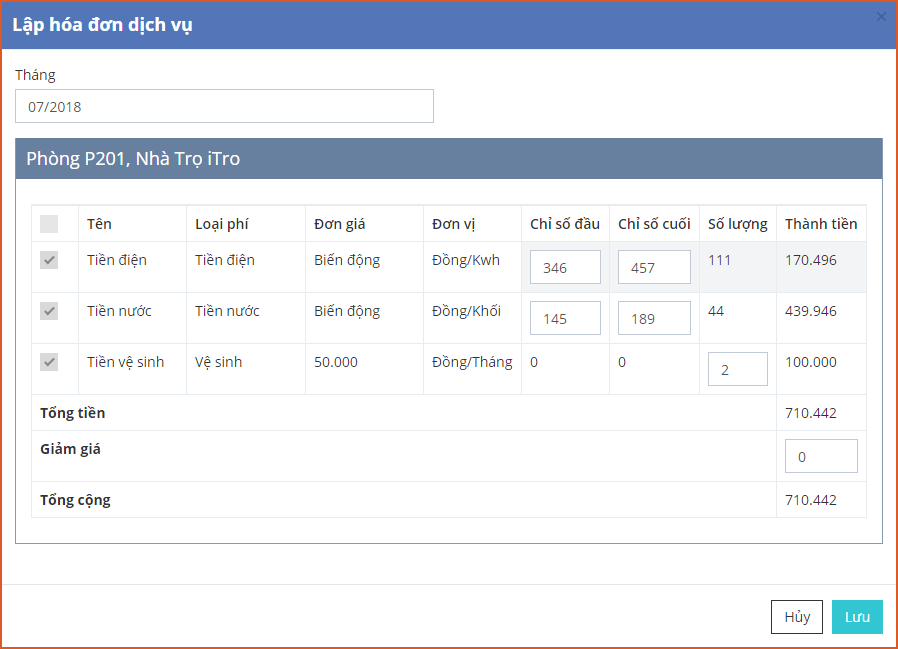Click the Tháng field showing 07/2018
The height and width of the screenshot is (649, 898).
pyautogui.click(x=224, y=106)
